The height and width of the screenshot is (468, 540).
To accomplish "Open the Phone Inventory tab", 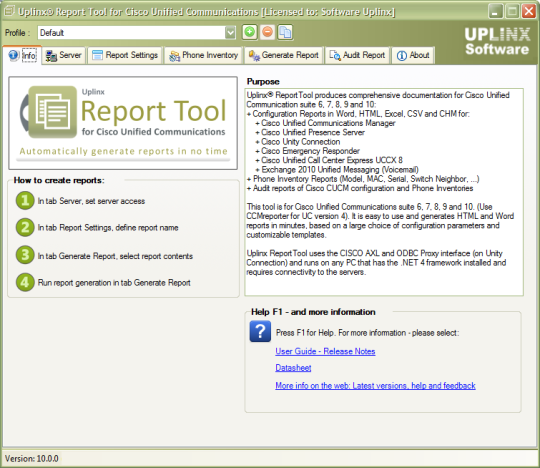I will point(204,55).
